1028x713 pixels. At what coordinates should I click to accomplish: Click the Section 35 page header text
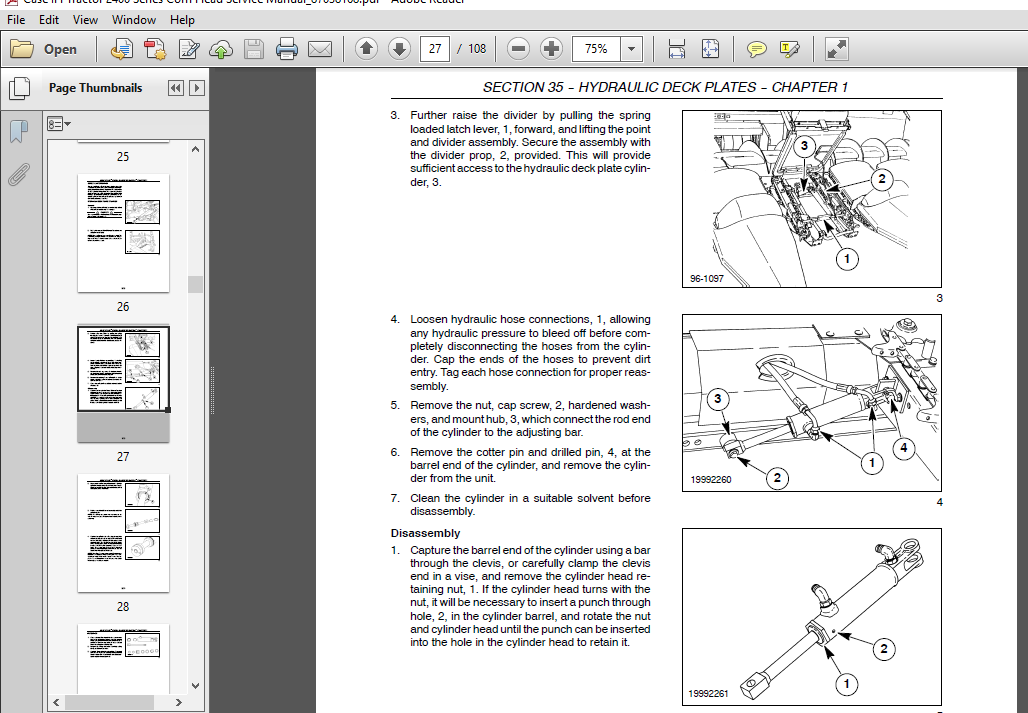point(665,87)
